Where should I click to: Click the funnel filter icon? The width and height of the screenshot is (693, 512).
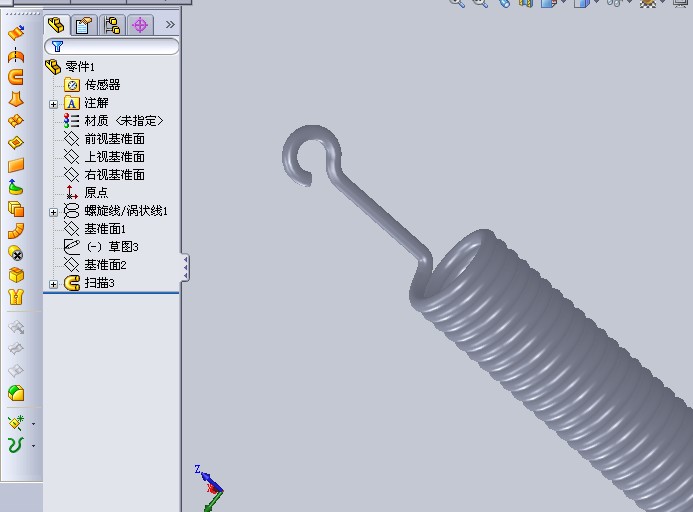[57, 46]
